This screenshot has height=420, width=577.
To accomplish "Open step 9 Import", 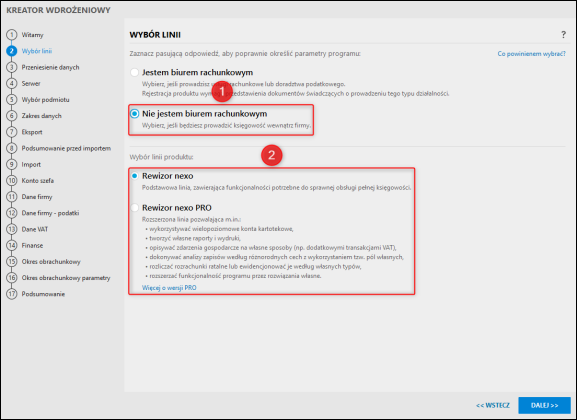I will tap(24, 165).
